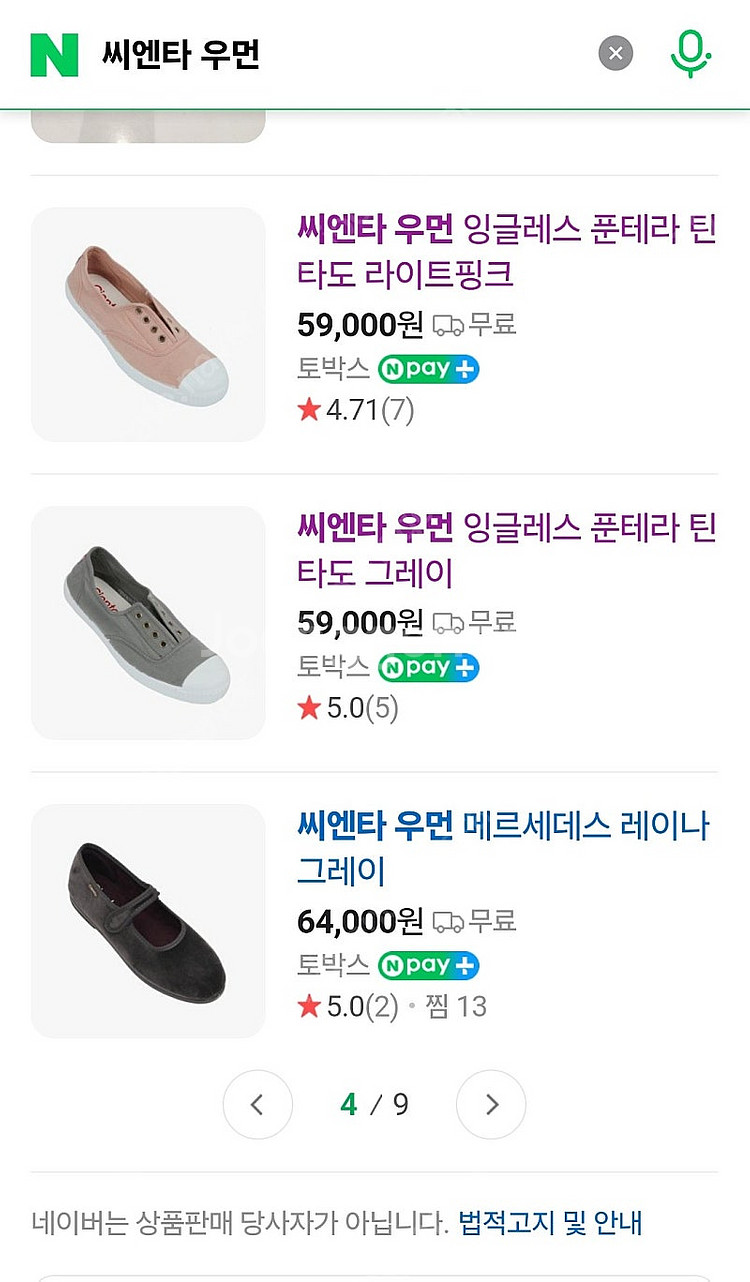Click the 5.0(5) star rating of the gray sneaker
750x1282 pixels.
[348, 708]
